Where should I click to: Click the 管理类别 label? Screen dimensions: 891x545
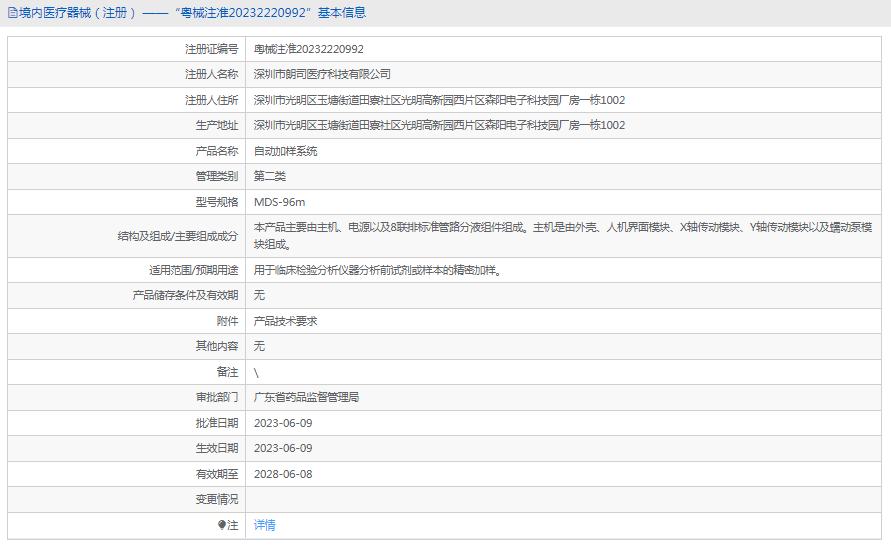point(217,176)
